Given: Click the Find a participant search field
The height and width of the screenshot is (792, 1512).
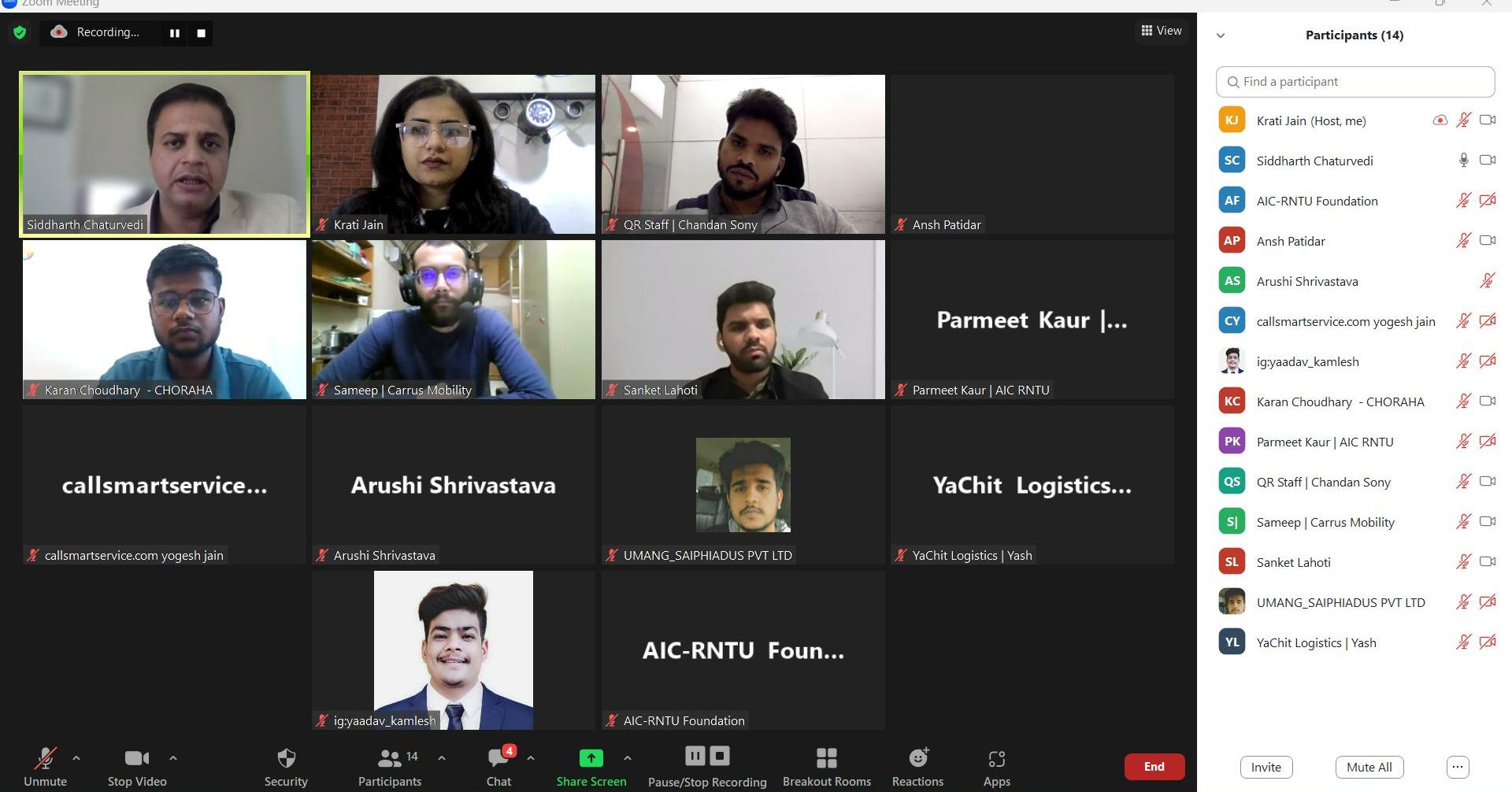Looking at the screenshot, I should point(1355,82).
